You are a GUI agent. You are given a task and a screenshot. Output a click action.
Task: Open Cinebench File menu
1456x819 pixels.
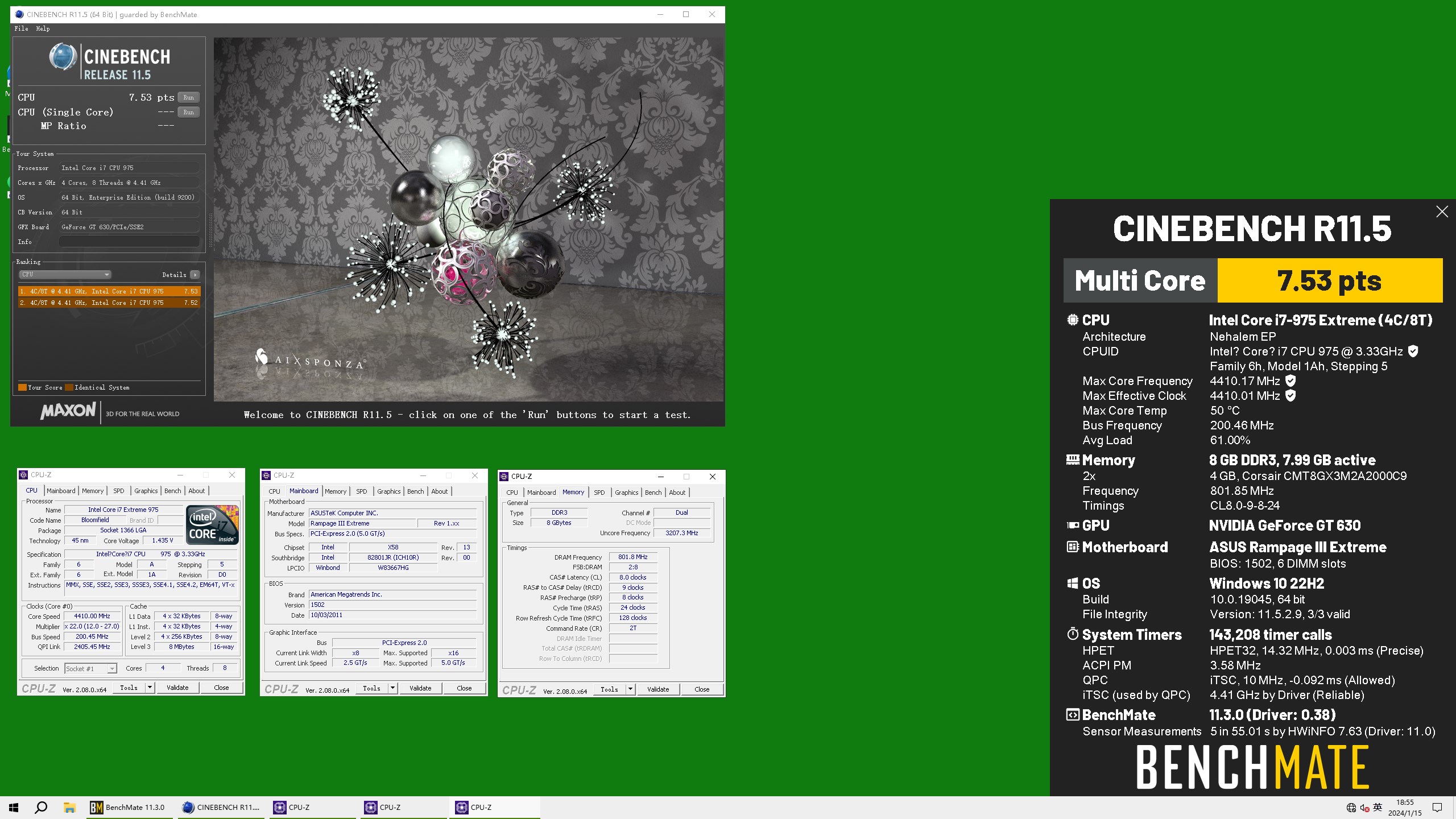click(21, 28)
